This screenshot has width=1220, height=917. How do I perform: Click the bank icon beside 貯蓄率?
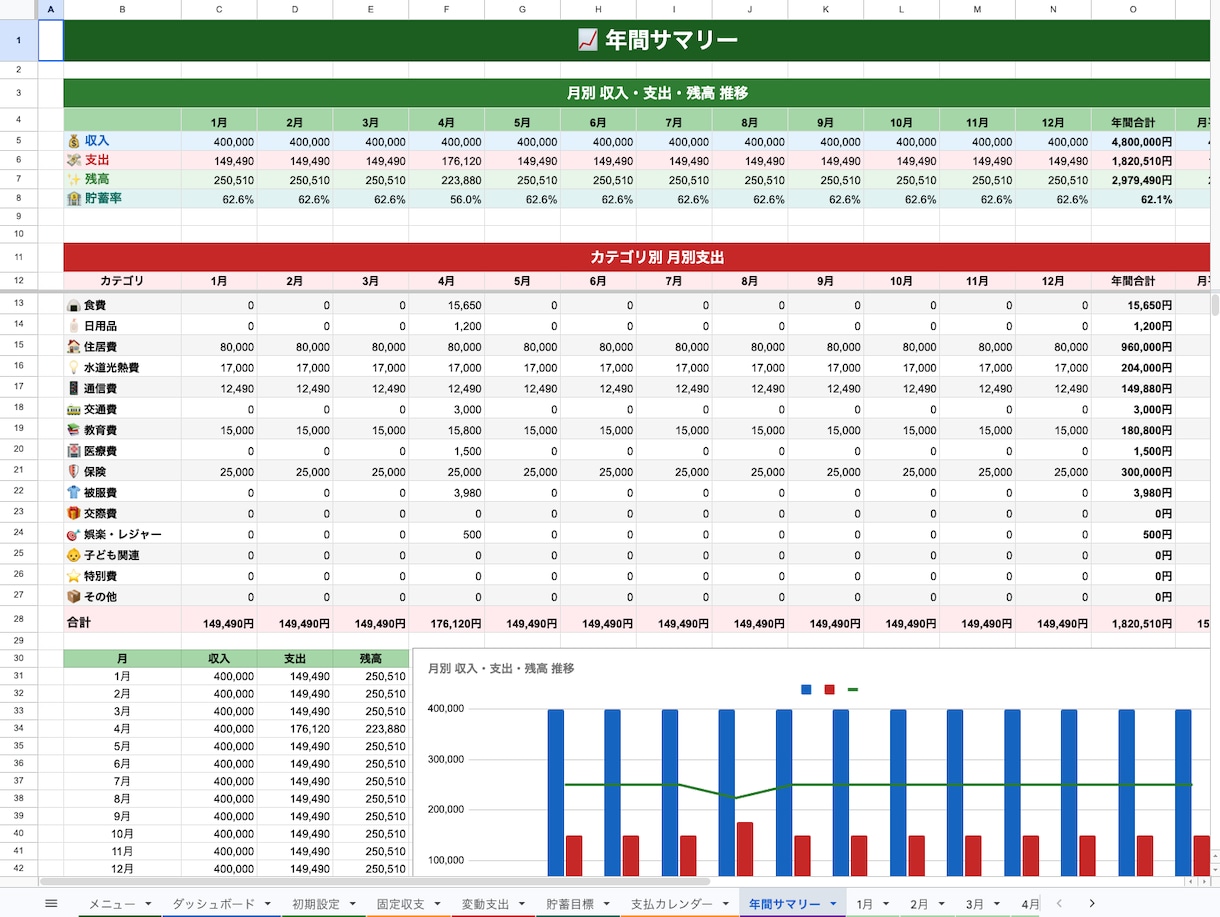point(74,198)
